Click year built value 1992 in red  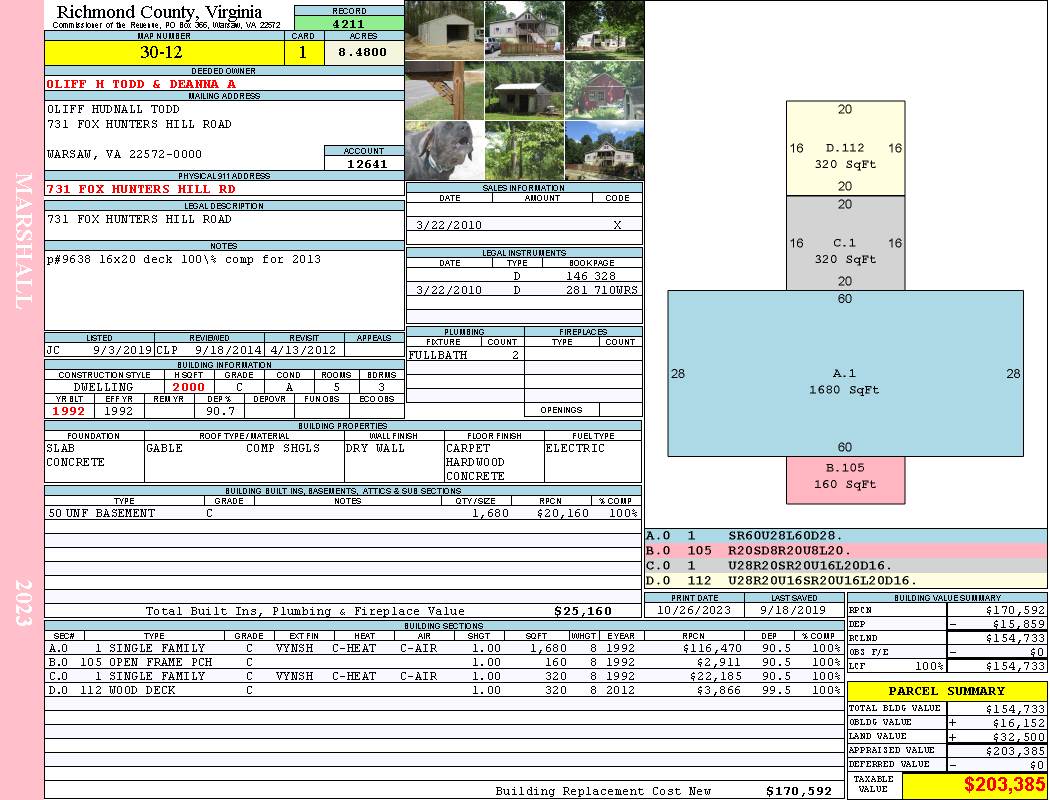(x=68, y=411)
